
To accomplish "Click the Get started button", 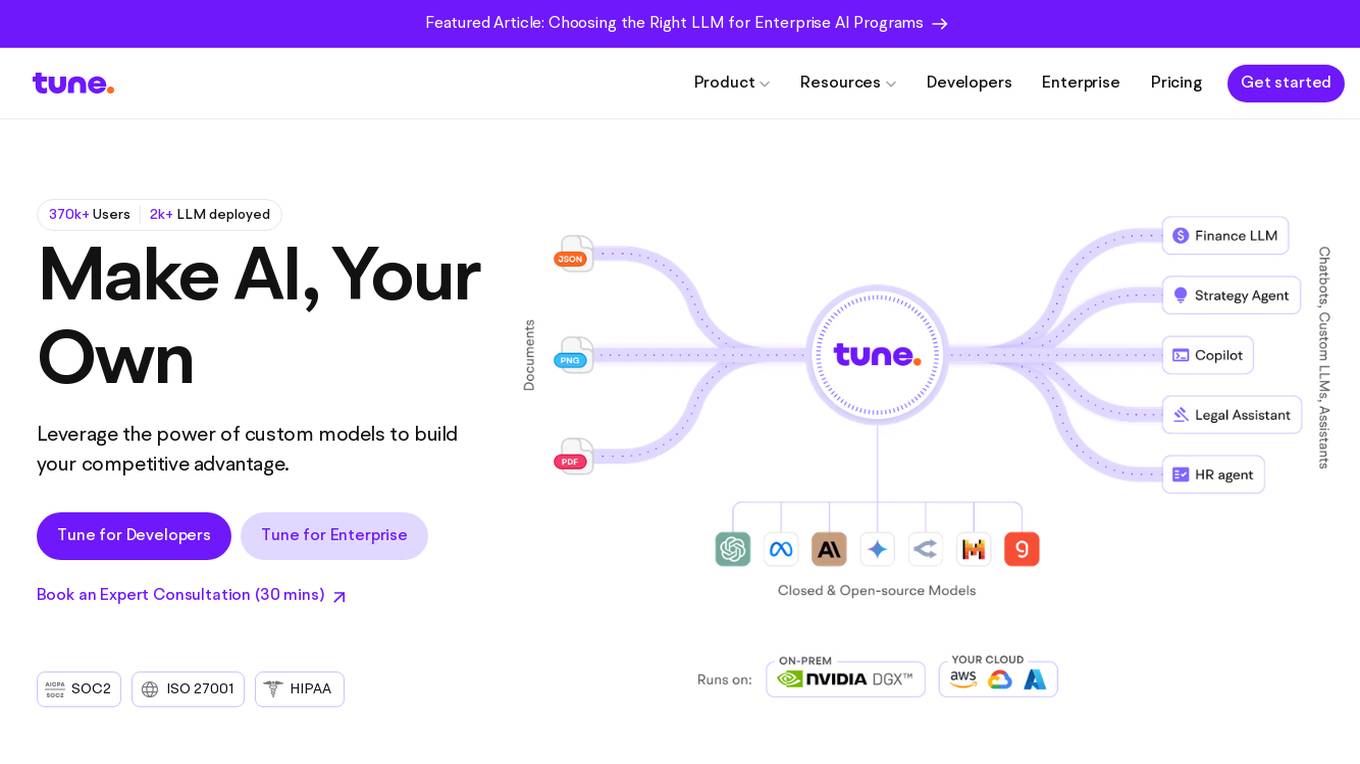I will pyautogui.click(x=1286, y=83).
